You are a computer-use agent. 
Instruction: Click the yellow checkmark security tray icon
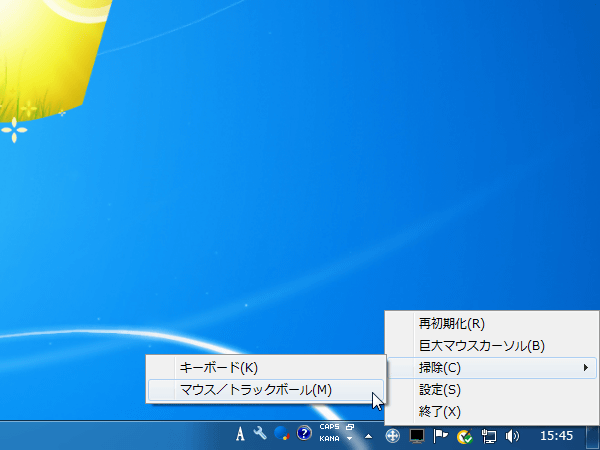tap(464, 436)
